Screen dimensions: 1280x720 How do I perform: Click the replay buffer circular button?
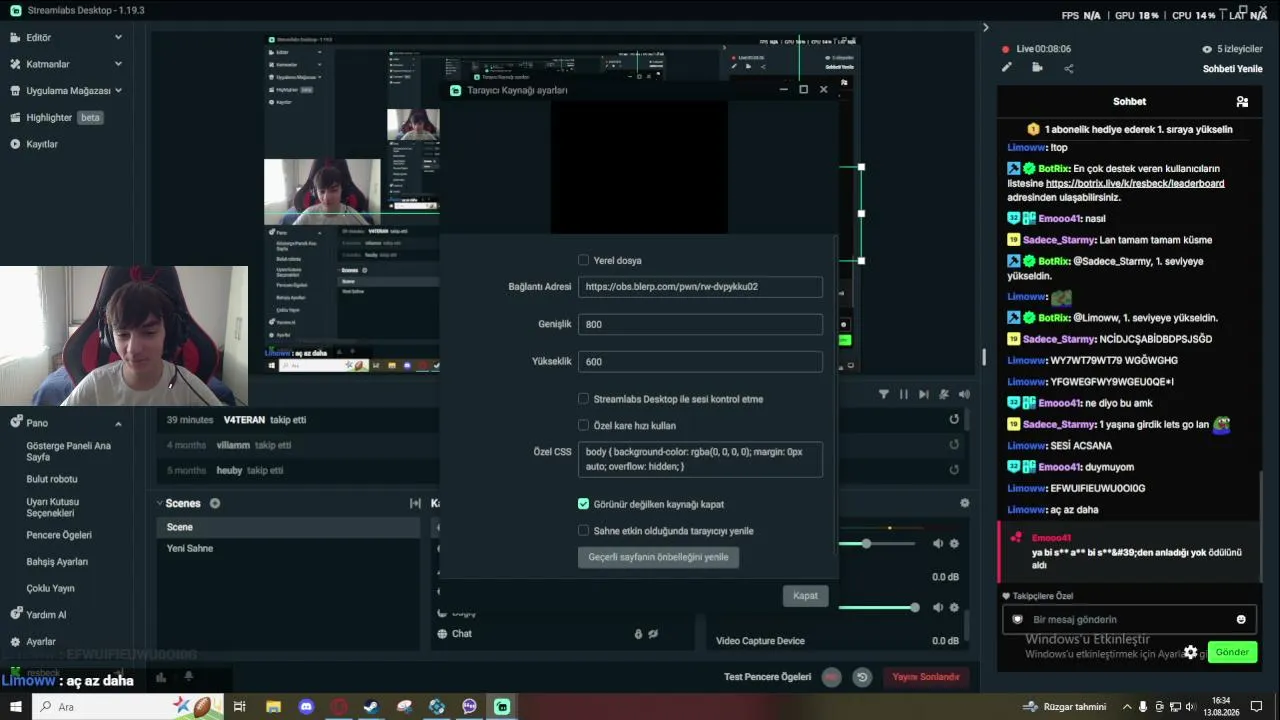(862, 677)
